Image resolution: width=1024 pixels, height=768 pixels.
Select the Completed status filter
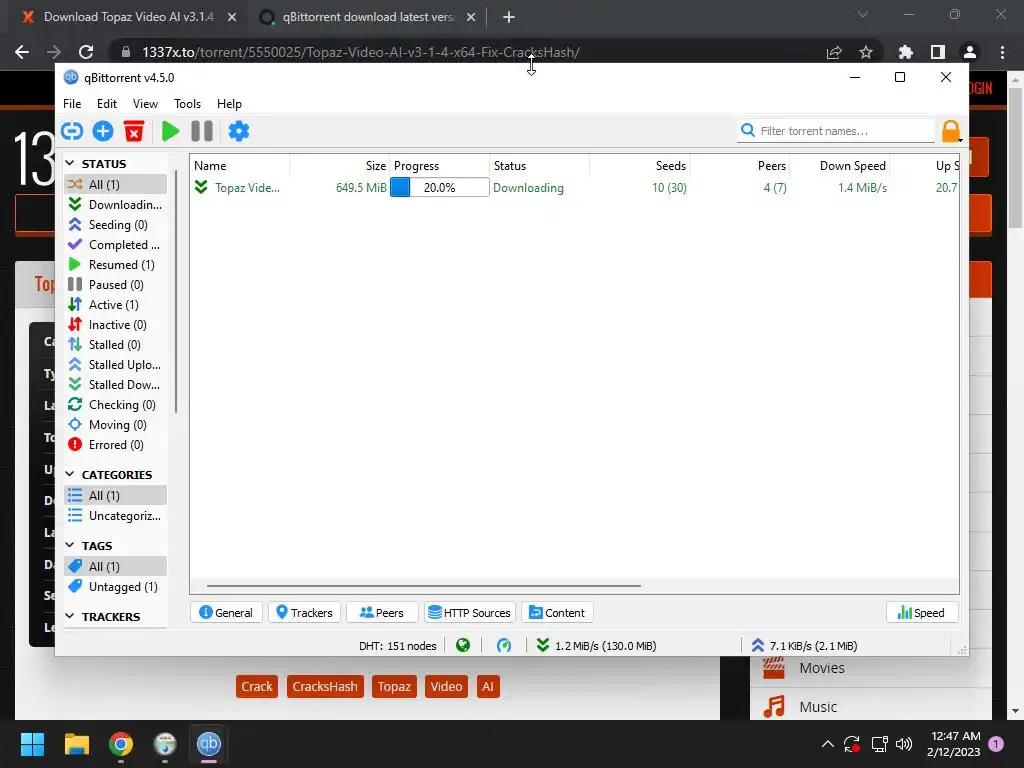pos(116,245)
